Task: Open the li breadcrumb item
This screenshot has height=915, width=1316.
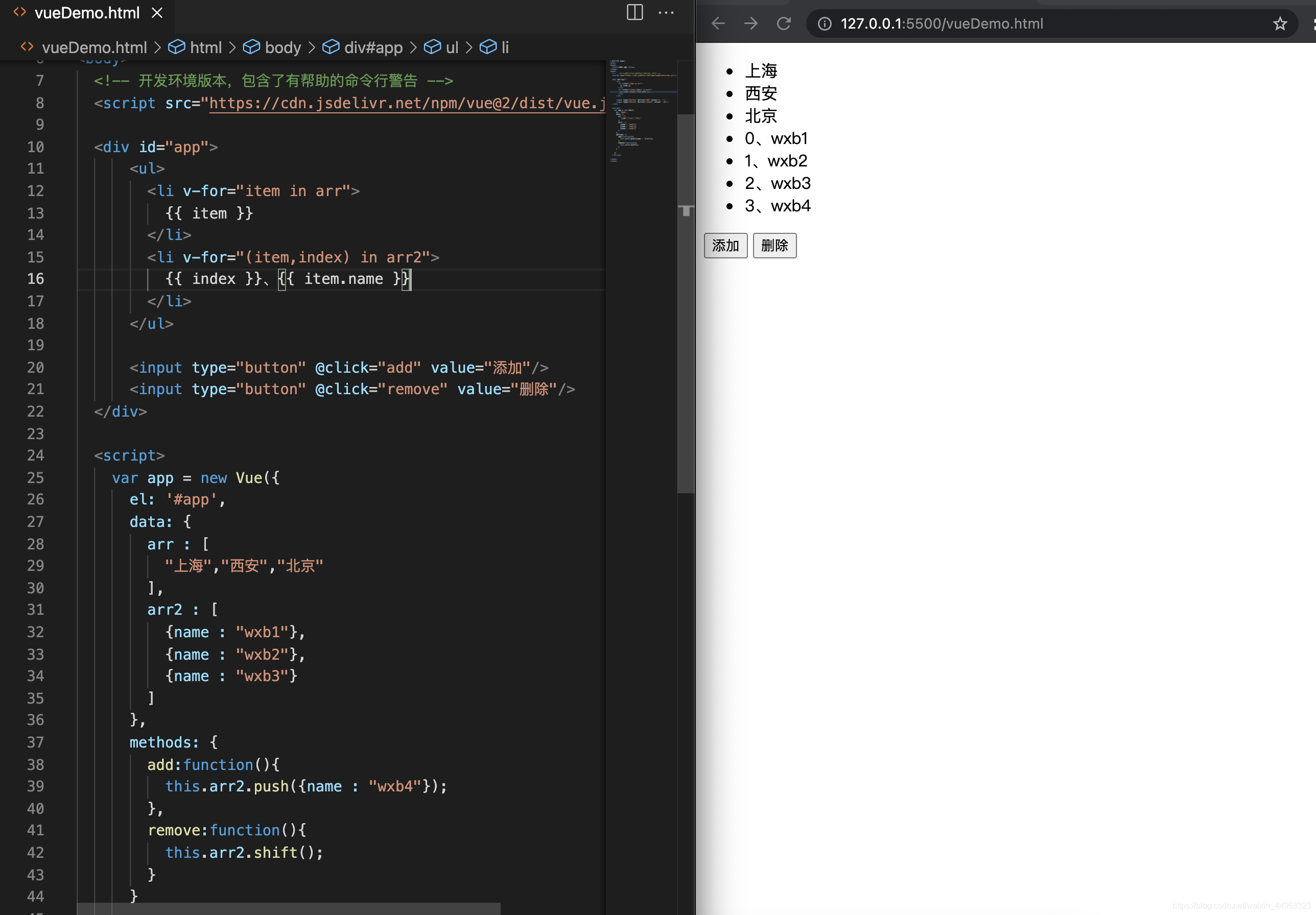Action: tap(494, 47)
